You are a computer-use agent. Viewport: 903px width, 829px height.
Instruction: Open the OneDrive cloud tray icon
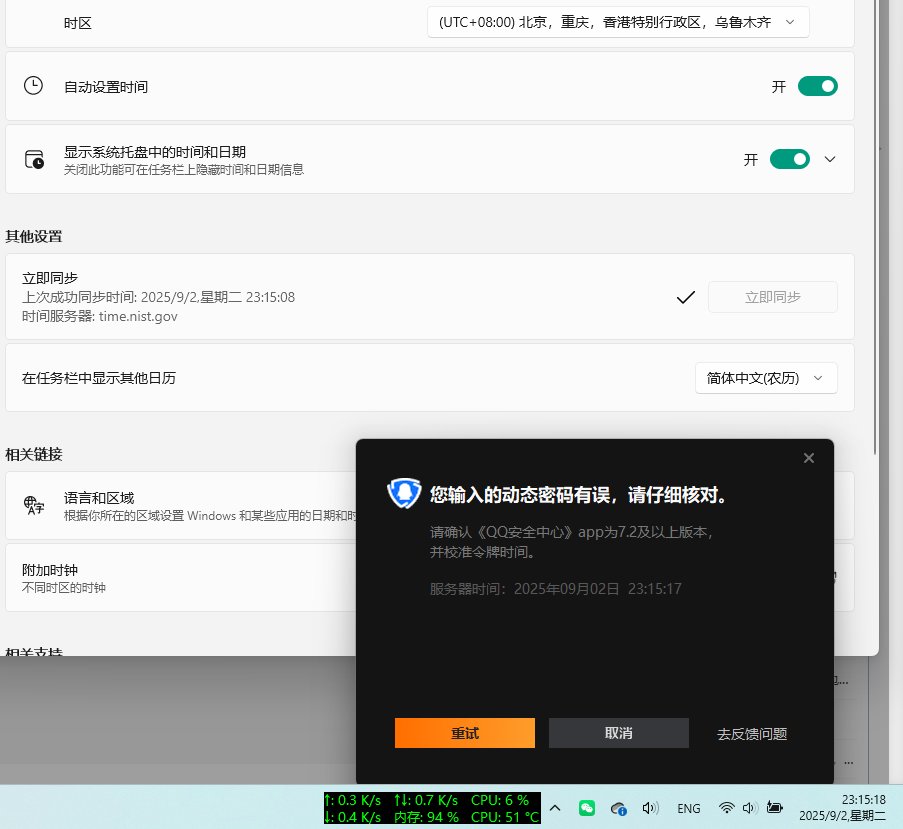[x=618, y=808]
